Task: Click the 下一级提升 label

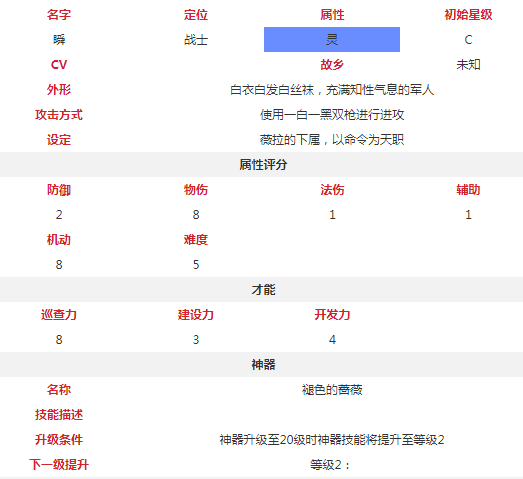Action: point(59,464)
